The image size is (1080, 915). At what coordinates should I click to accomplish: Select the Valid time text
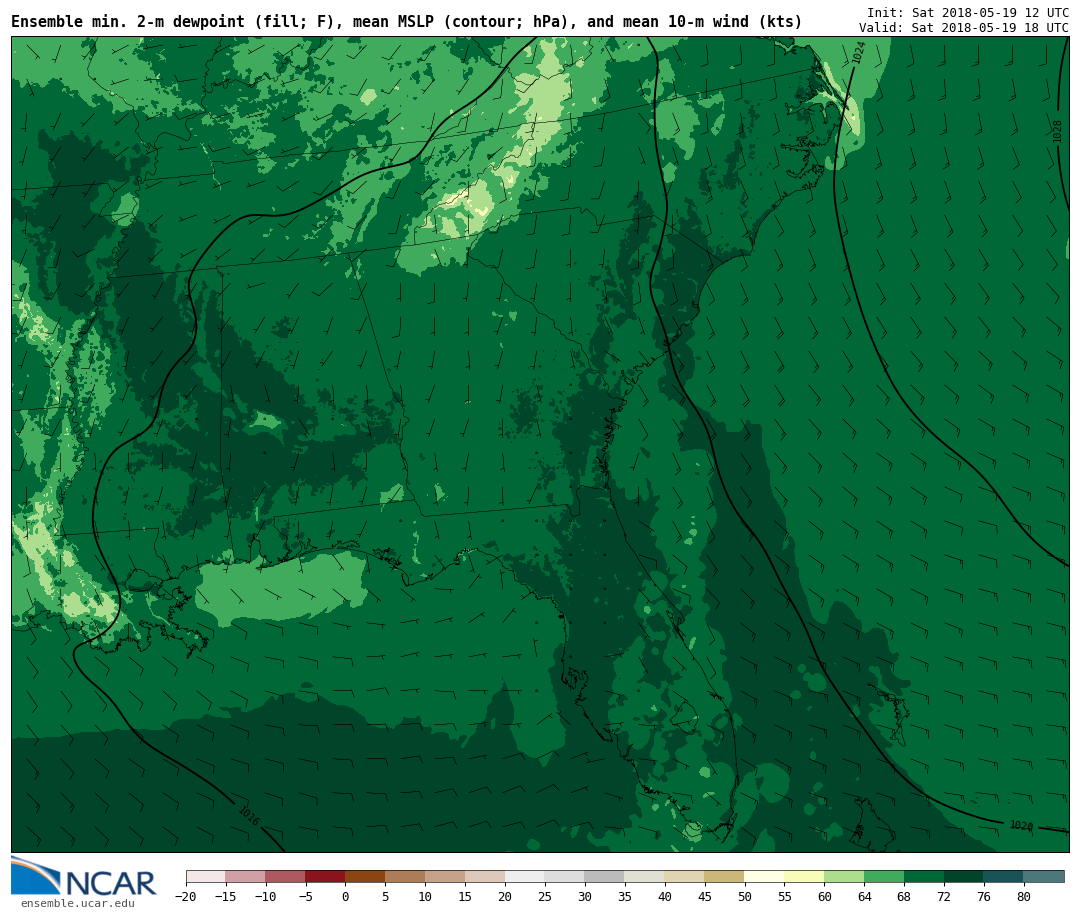tap(964, 28)
